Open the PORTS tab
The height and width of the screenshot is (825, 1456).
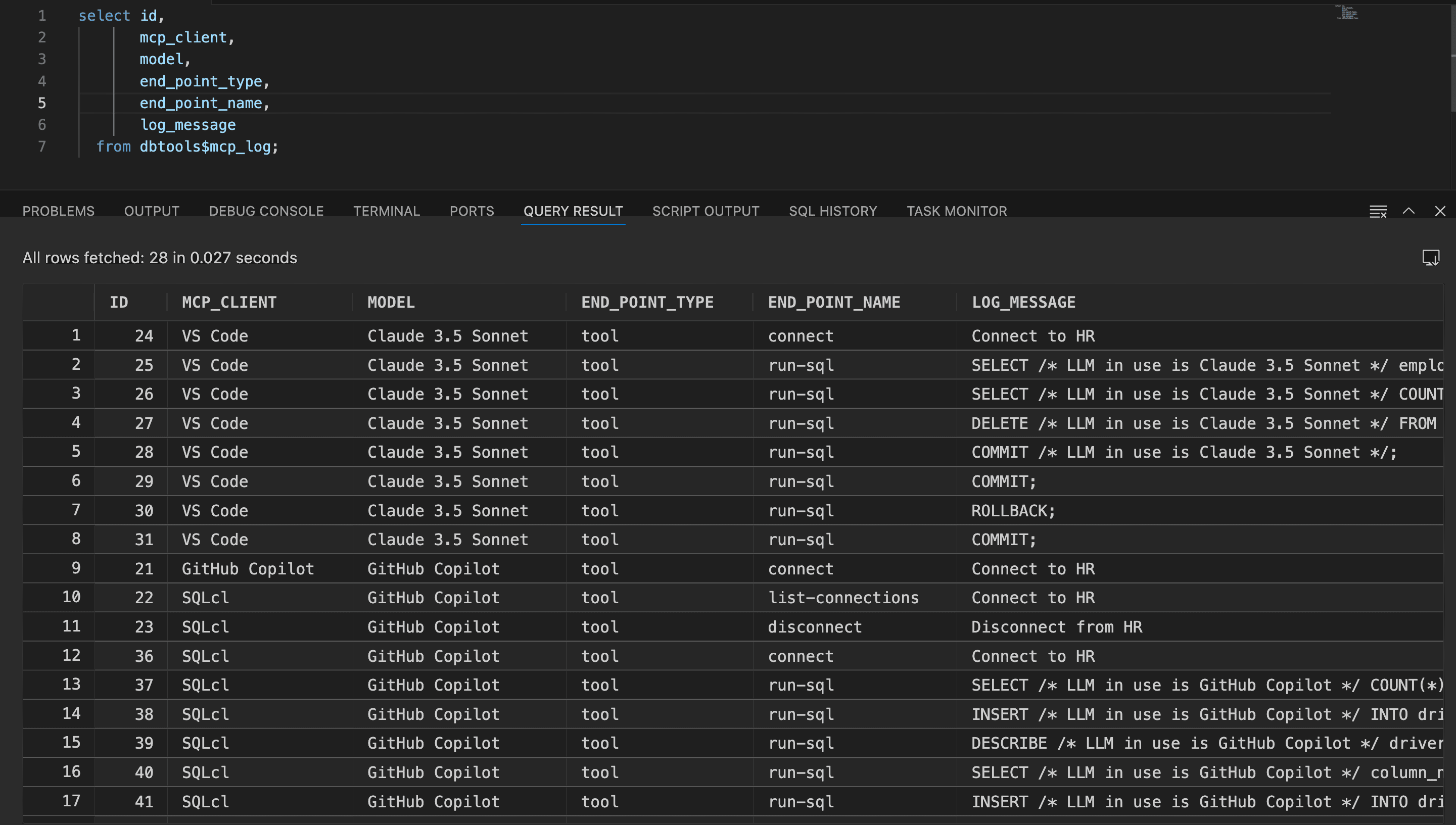[x=472, y=211]
